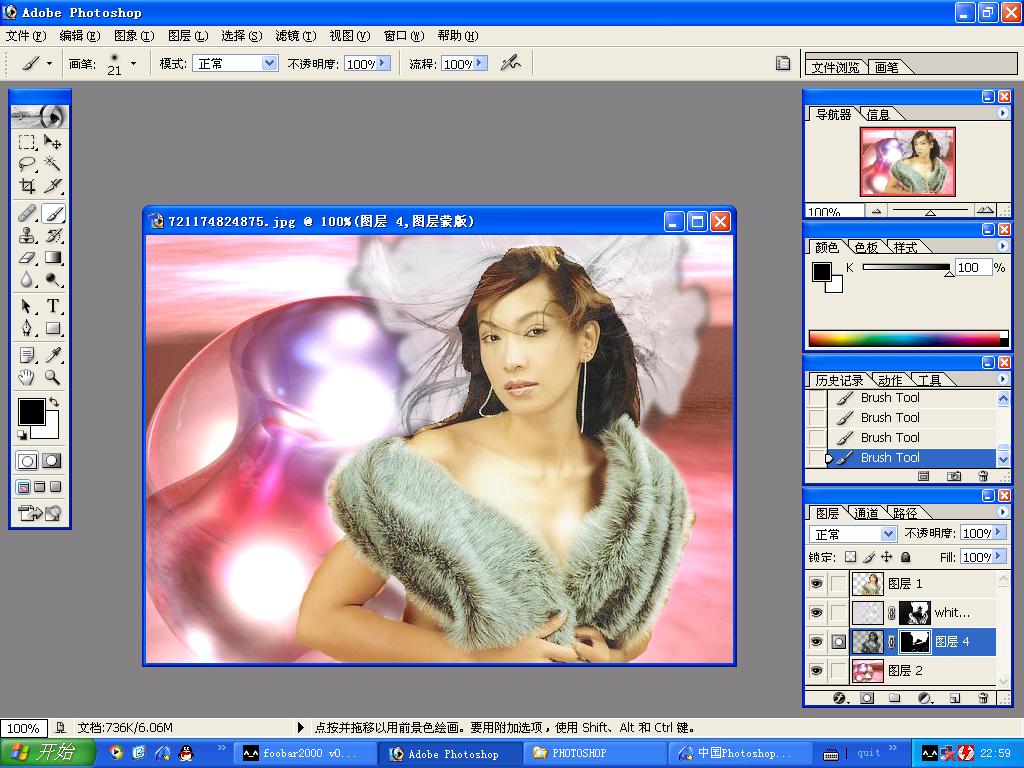Screen dimensions: 1024x768
Task: Open 中国Photoshop window from taskbar
Action: pos(740,753)
